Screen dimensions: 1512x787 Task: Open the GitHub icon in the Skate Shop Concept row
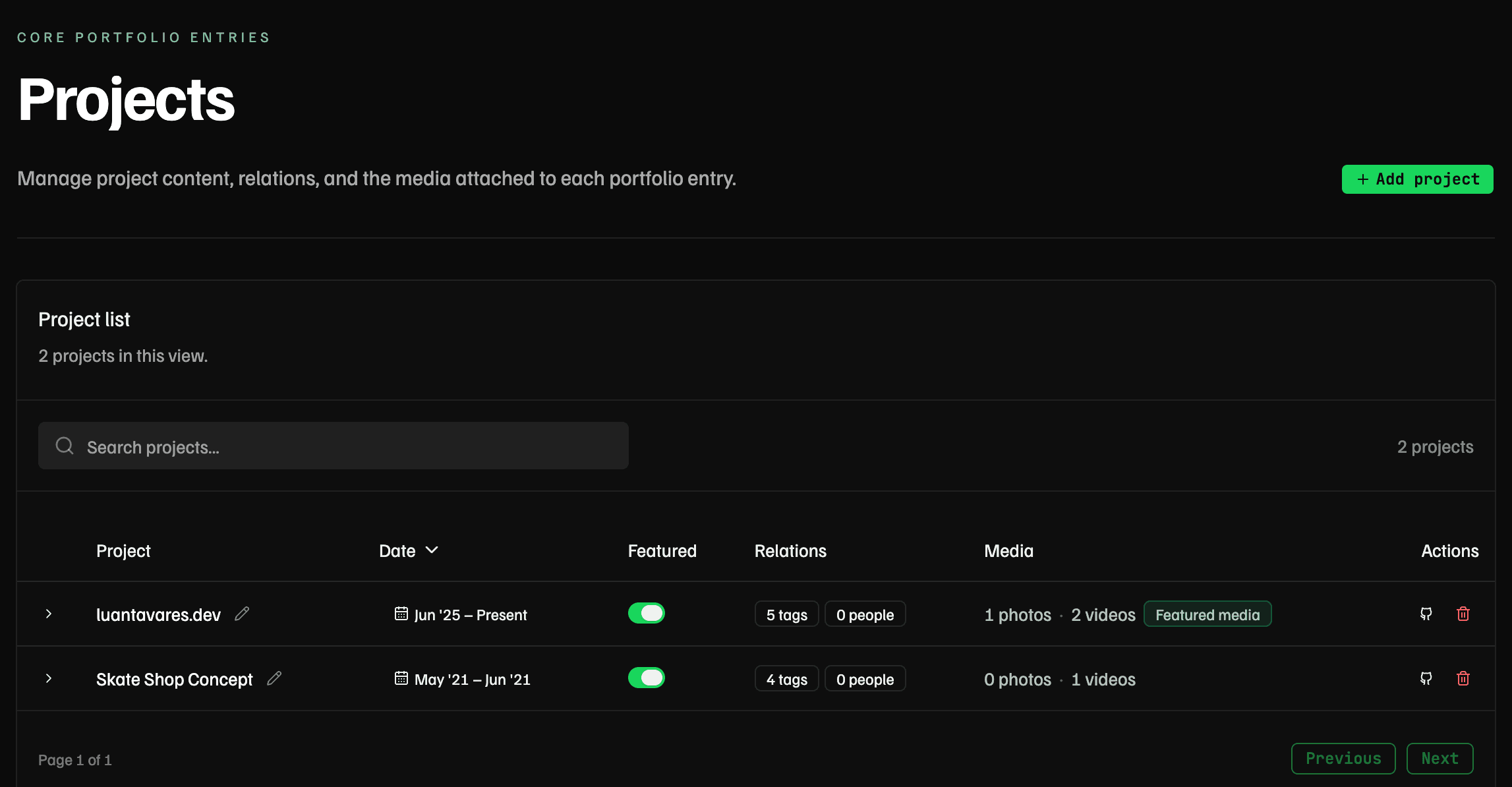[1426, 678]
